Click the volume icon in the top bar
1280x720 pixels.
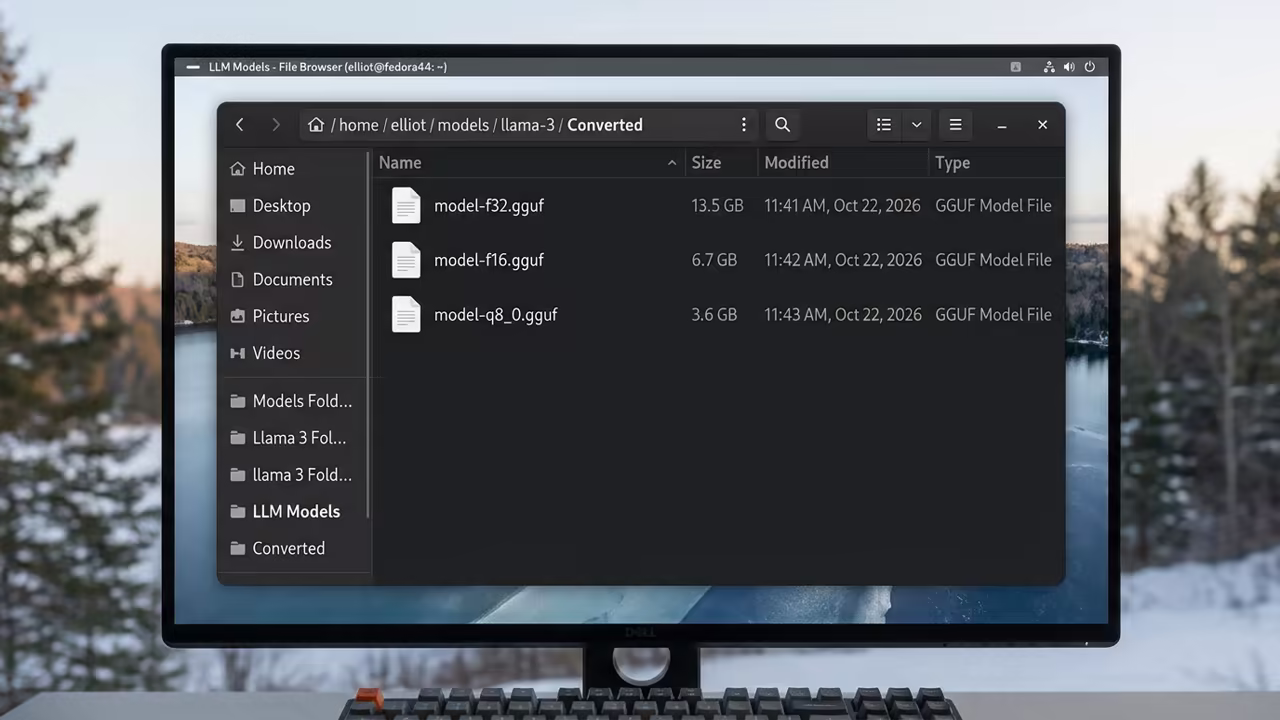coord(1069,67)
